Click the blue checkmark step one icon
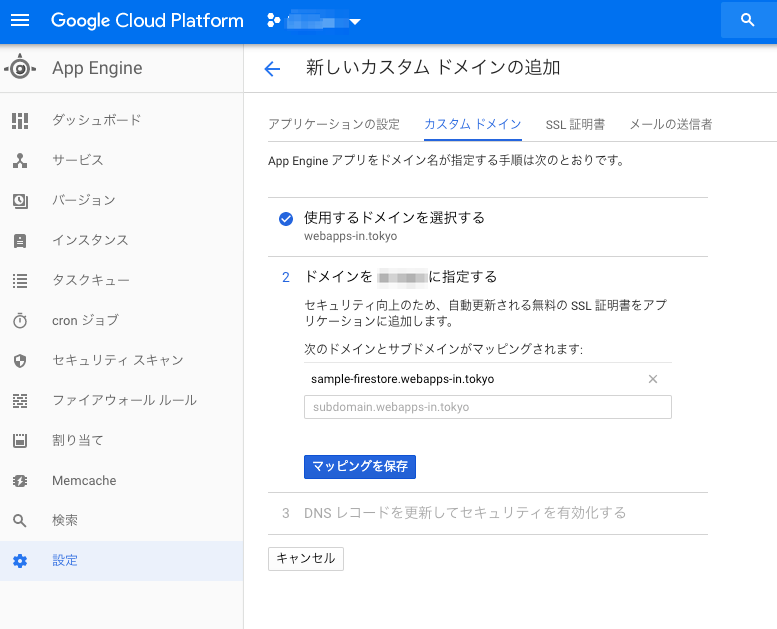The height and width of the screenshot is (629, 777). 286,219
